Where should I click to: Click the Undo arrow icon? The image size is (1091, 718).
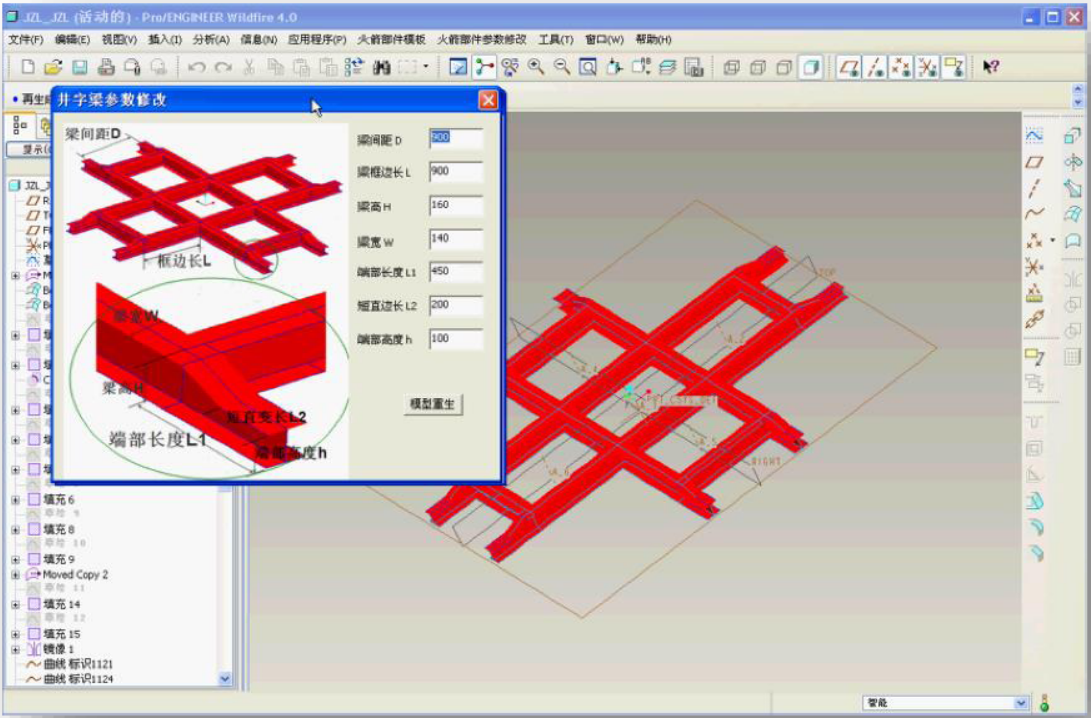(197, 67)
